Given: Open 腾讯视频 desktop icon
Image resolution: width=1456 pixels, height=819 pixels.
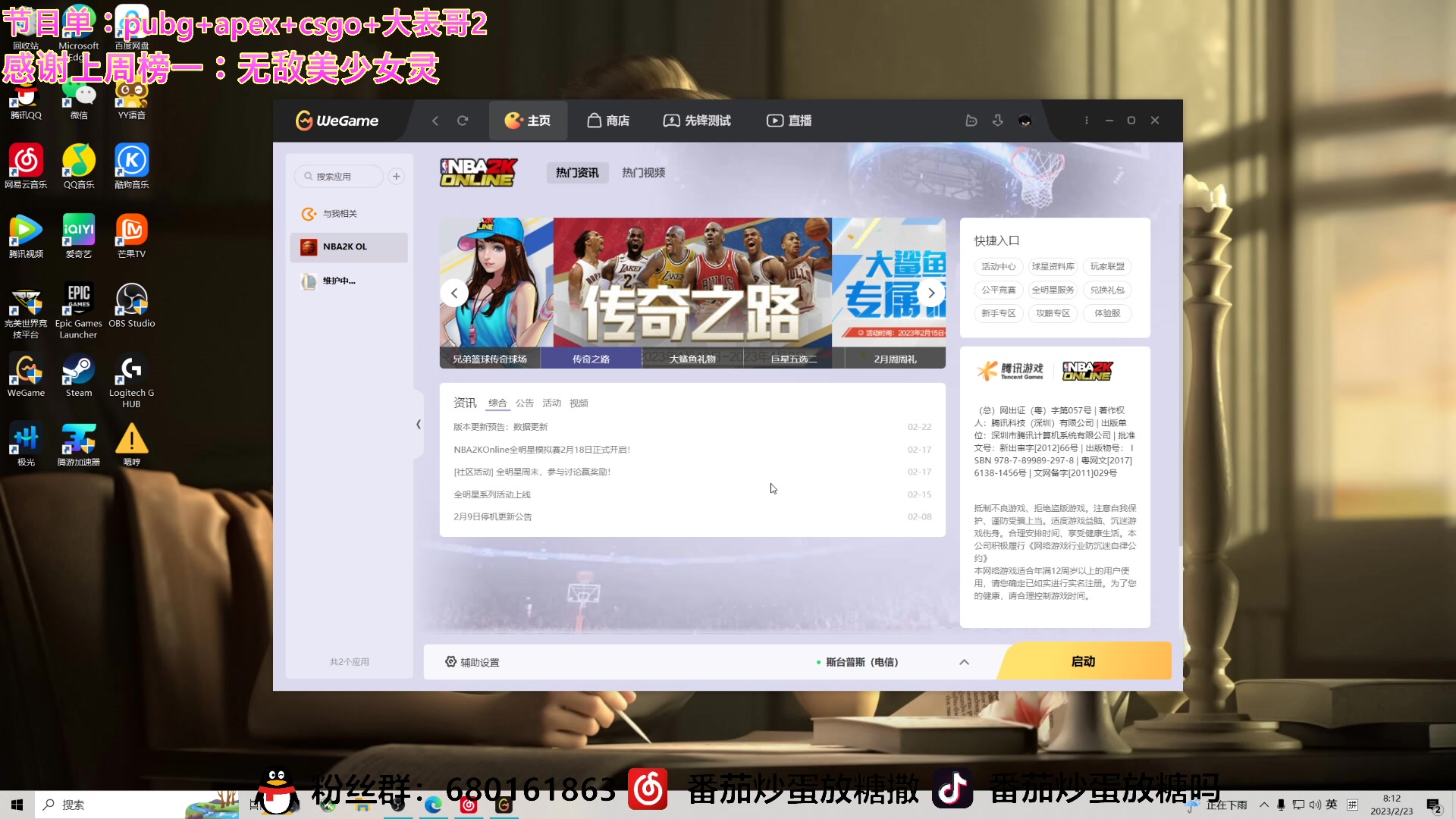Looking at the screenshot, I should tap(26, 235).
